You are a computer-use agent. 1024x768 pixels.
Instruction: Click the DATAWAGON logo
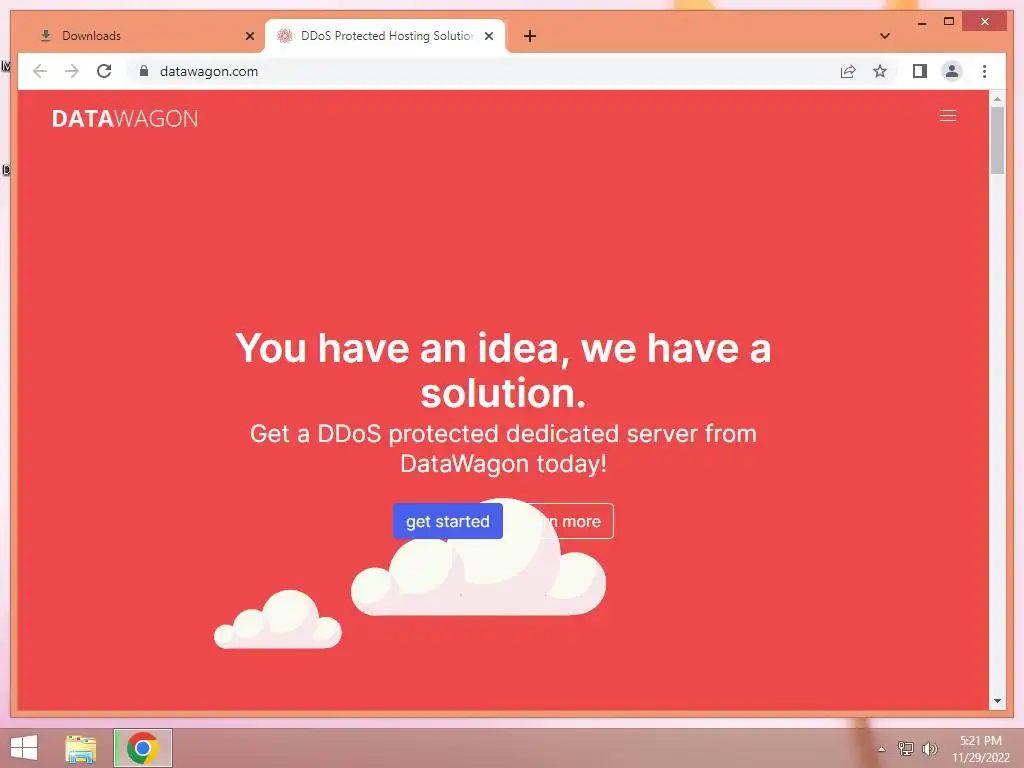(x=125, y=118)
